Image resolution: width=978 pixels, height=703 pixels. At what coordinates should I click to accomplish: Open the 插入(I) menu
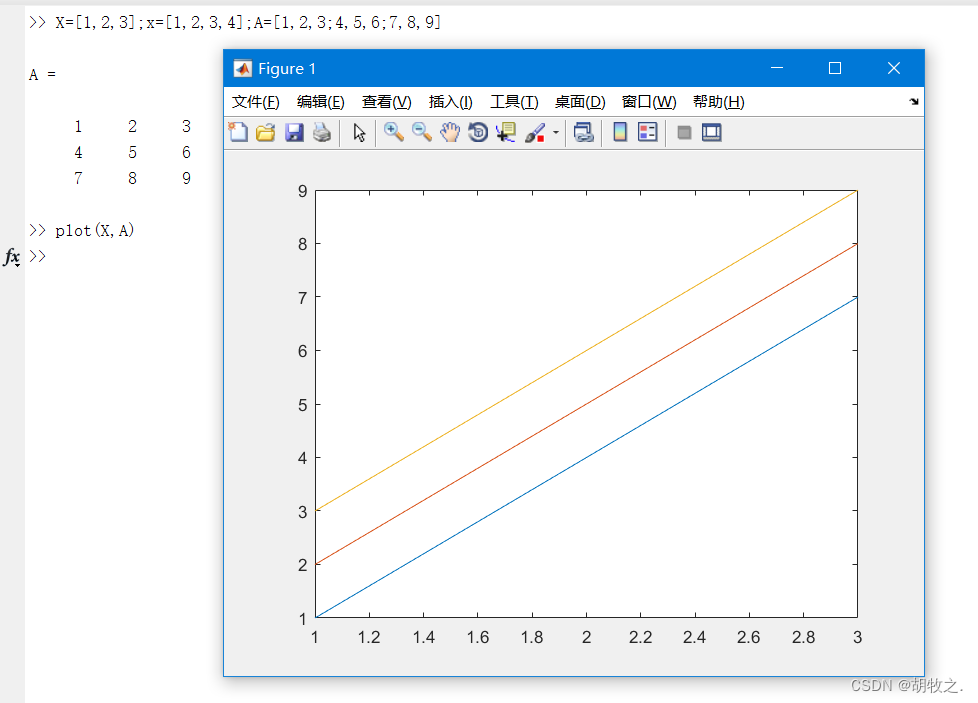point(450,102)
